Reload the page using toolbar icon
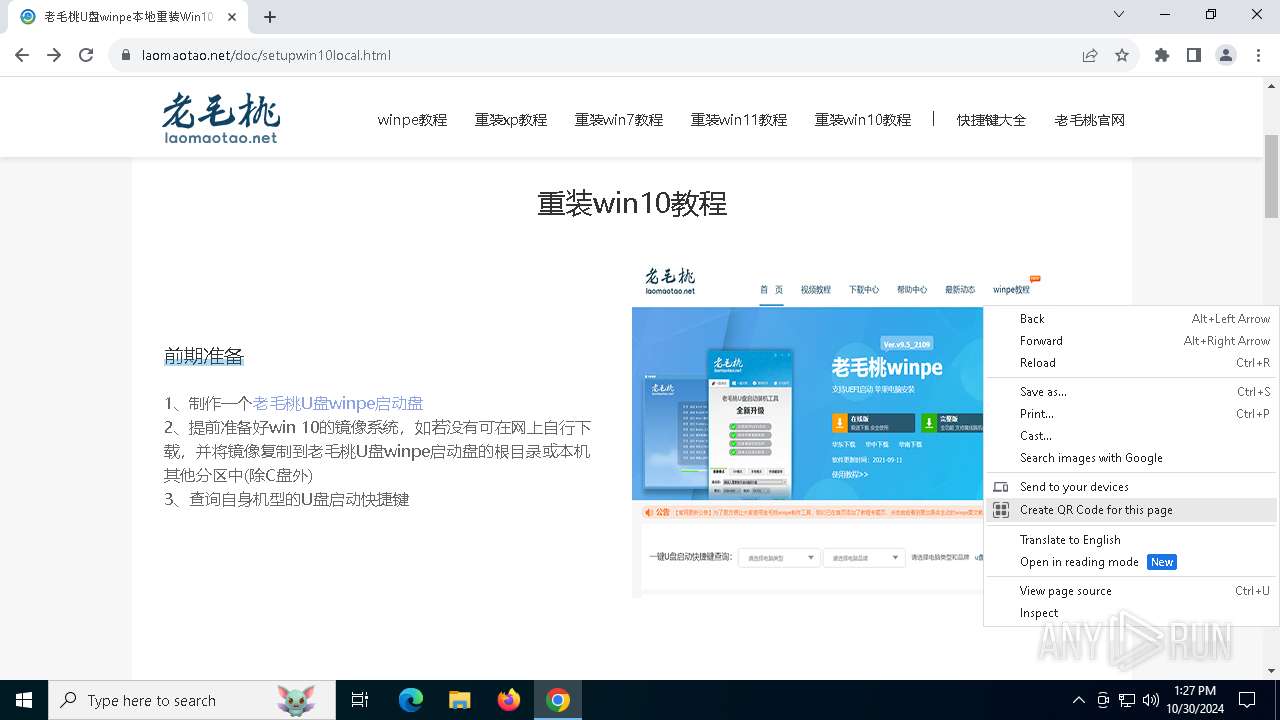 (x=86, y=55)
